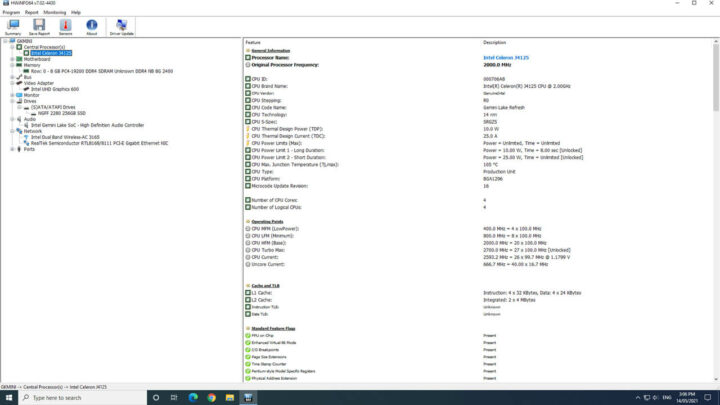720x405 pixels.
Task: Click the details pane vertical scrollbar thumb
Action: point(716,78)
